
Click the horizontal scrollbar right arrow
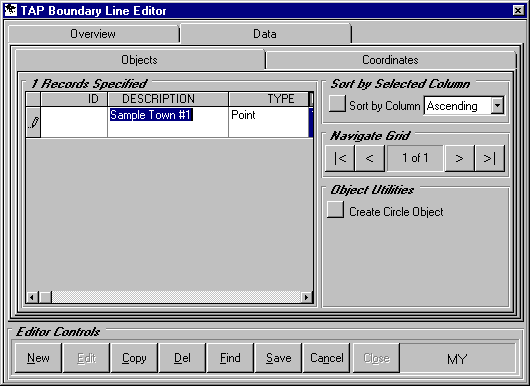[306, 297]
